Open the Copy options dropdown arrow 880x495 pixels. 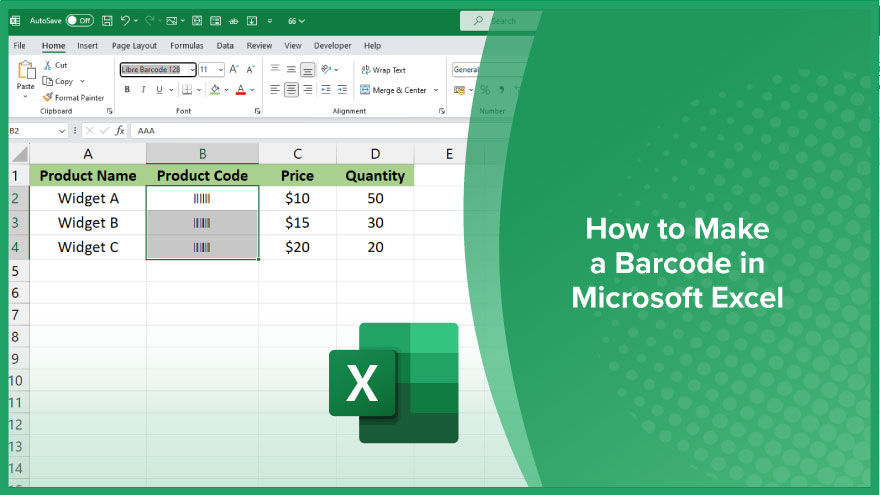(x=82, y=81)
